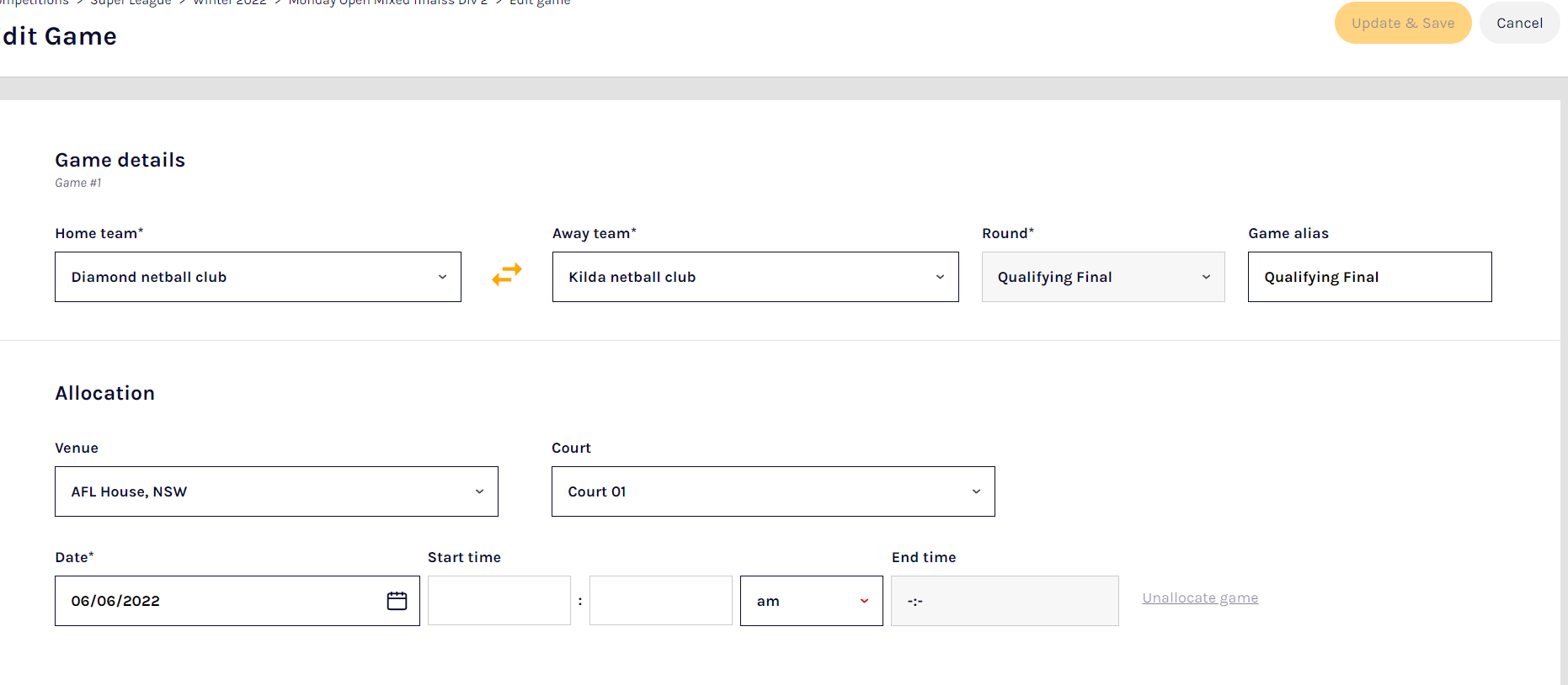Click Update & Save button
The height and width of the screenshot is (685, 1568).
point(1402,23)
